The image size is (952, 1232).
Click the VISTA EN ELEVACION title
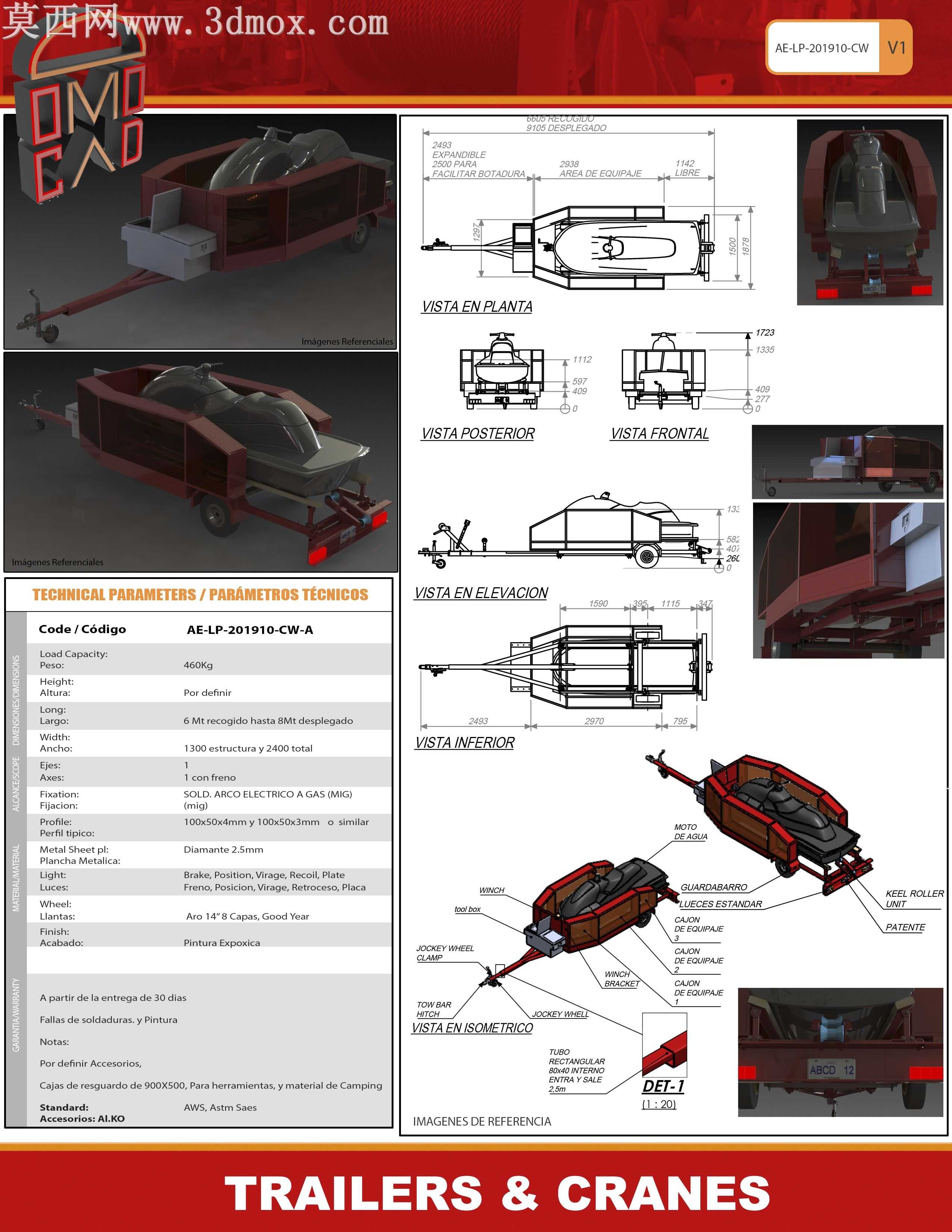pyautogui.click(x=481, y=593)
